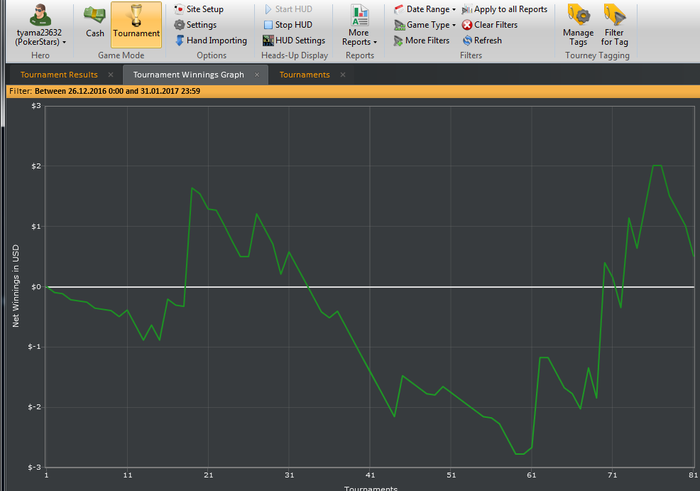The height and width of the screenshot is (491, 700).
Task: Close the Tournament Results tab
Action: coord(111,75)
